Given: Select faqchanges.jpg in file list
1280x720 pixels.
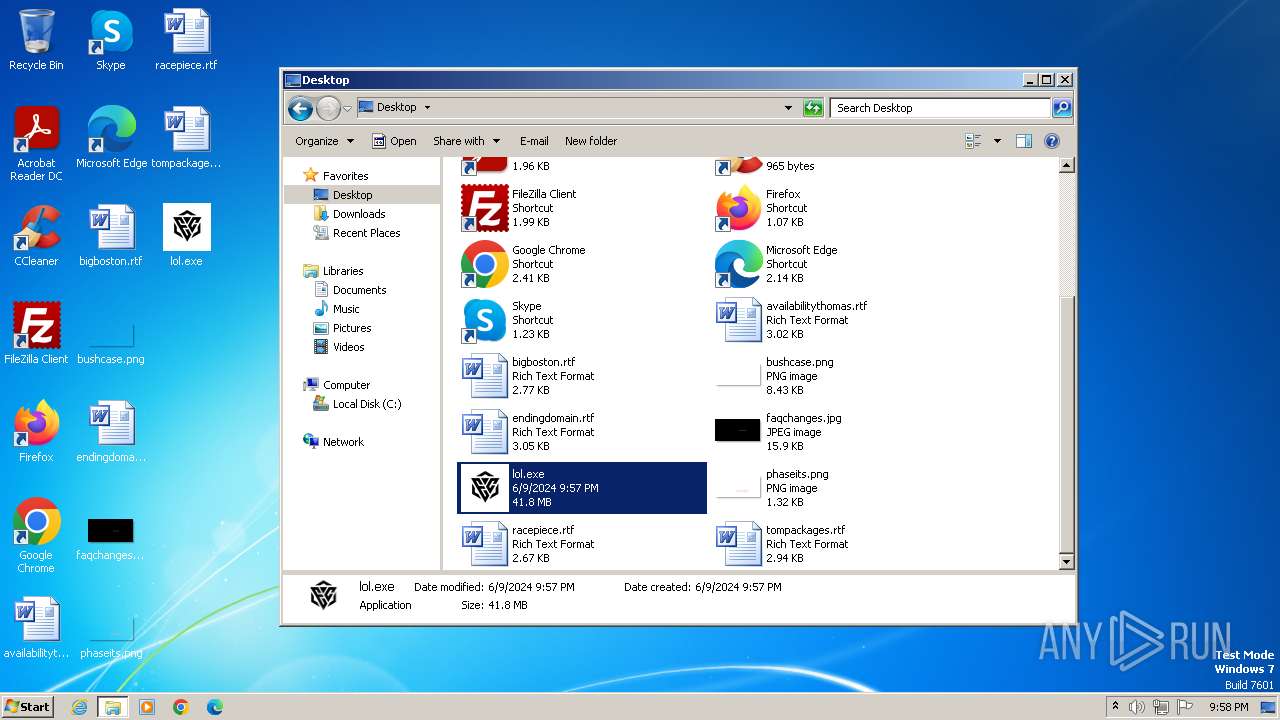Looking at the screenshot, I should [x=836, y=432].
